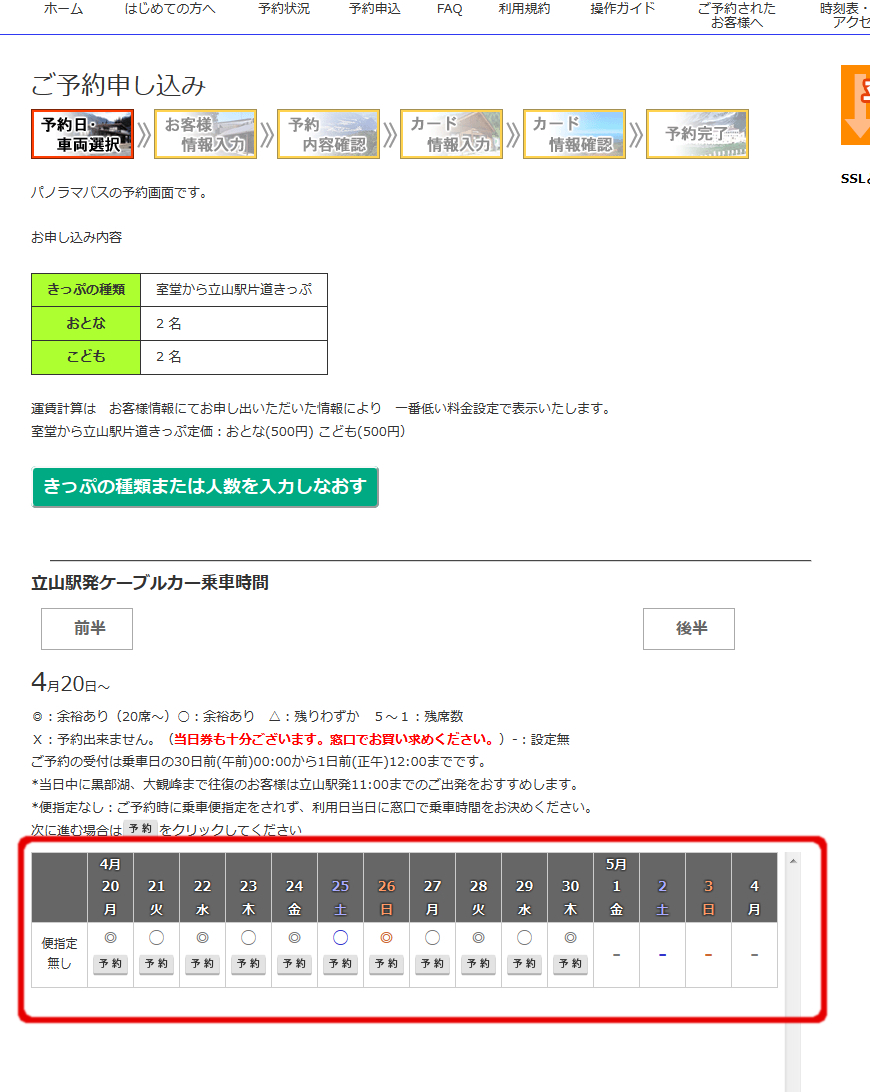Click 予約 under 23 木
The width and height of the screenshot is (870, 1092).
tap(249, 964)
